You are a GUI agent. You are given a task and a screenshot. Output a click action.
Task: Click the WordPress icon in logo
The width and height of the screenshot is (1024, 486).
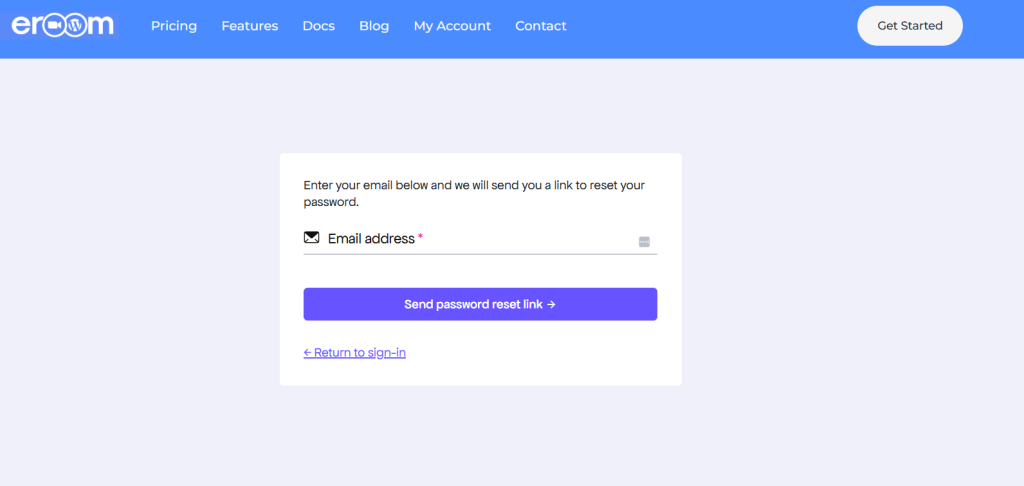(x=77, y=26)
